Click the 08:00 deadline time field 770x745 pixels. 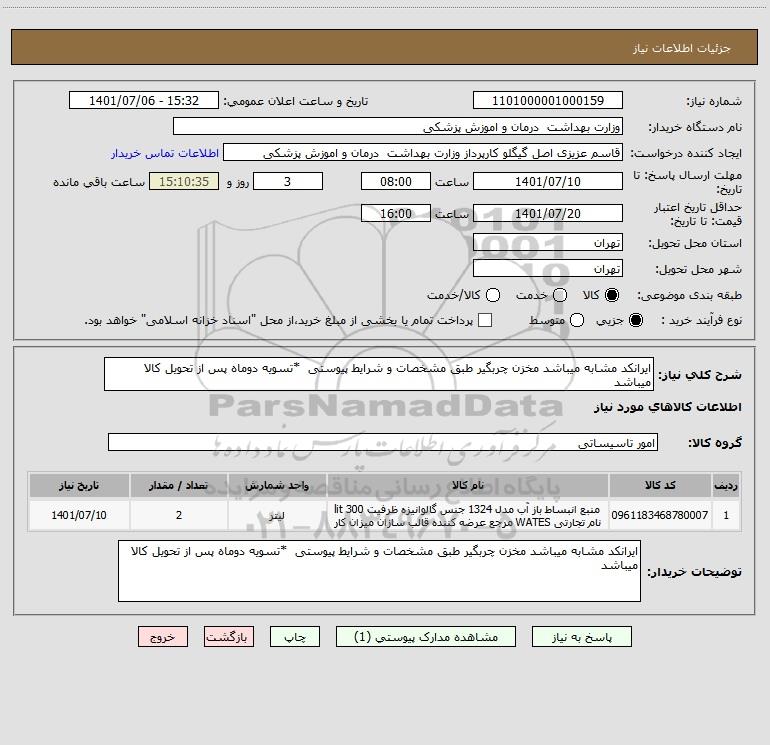tap(396, 181)
